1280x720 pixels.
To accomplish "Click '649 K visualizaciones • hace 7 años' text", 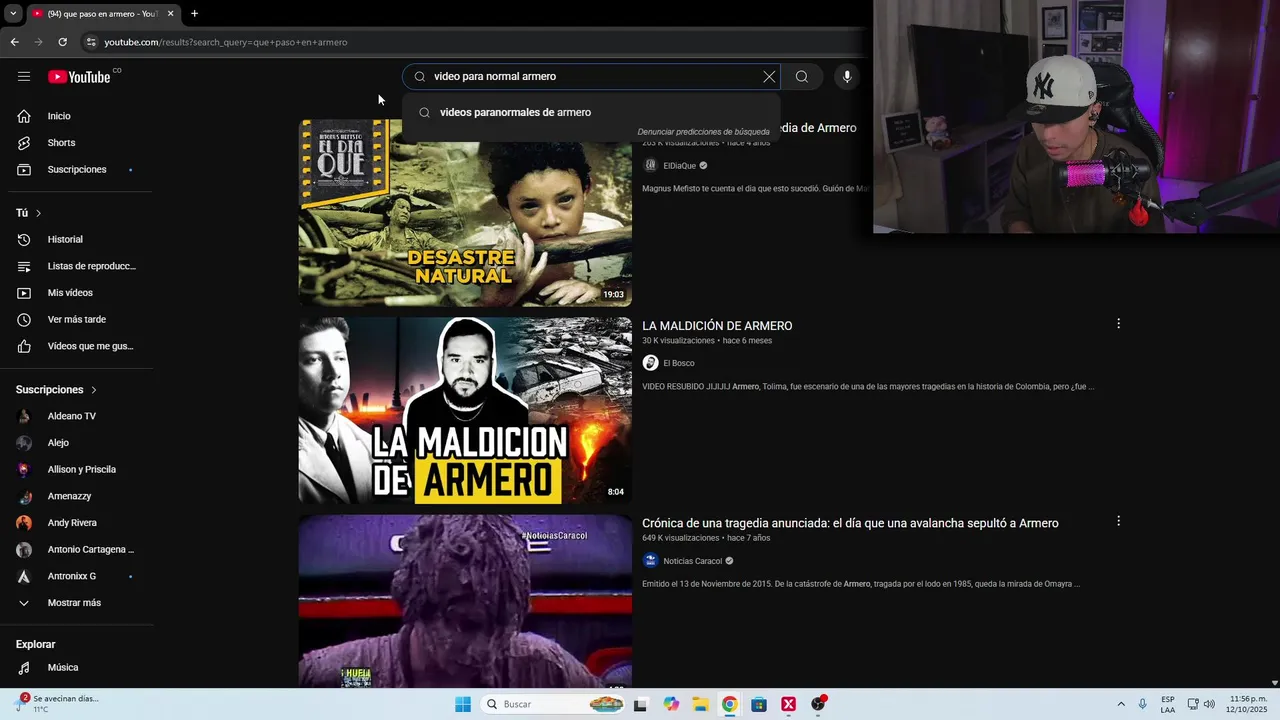I will pyautogui.click(x=706, y=538).
